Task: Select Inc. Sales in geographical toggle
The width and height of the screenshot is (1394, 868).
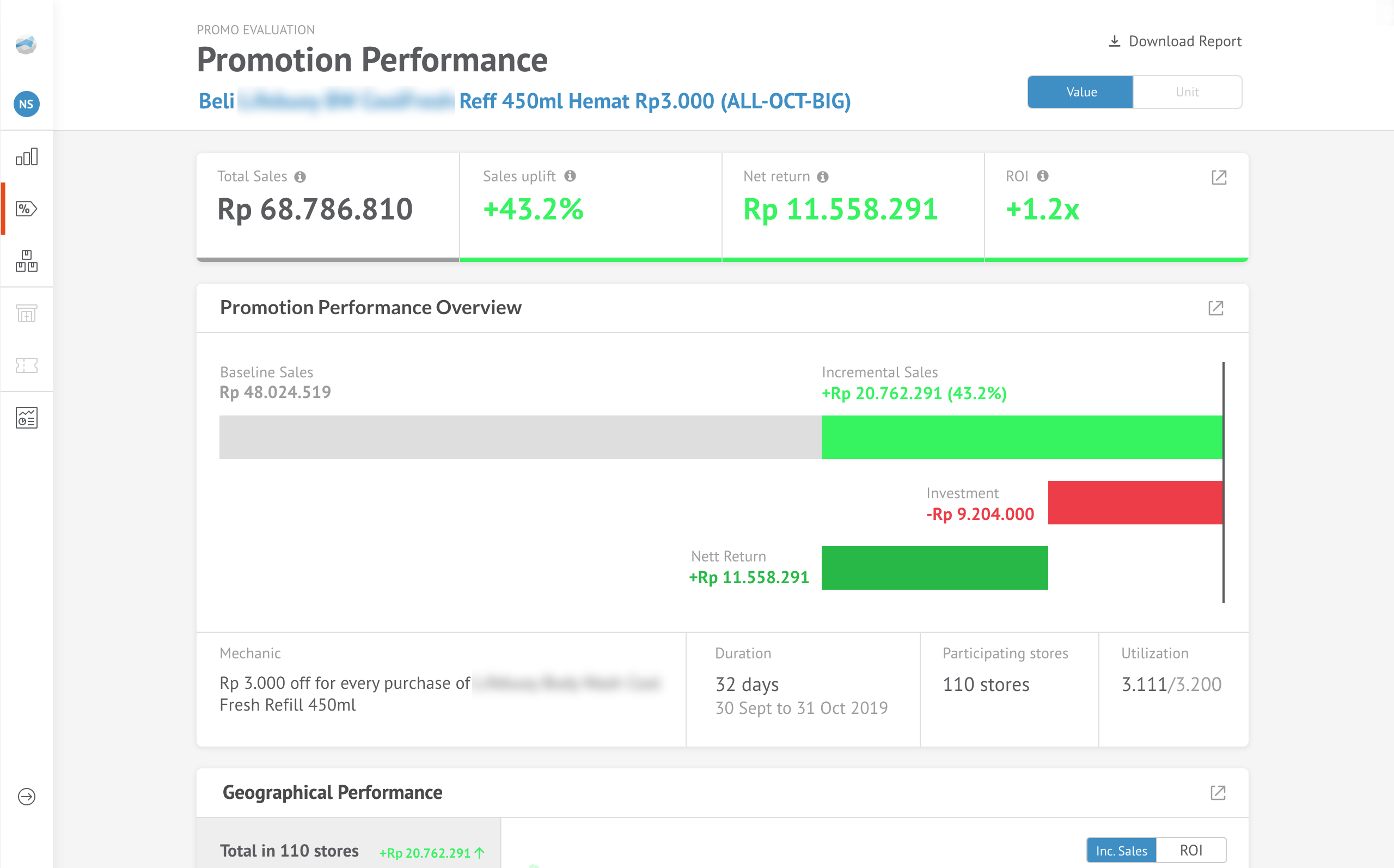Action: pyautogui.click(x=1121, y=850)
